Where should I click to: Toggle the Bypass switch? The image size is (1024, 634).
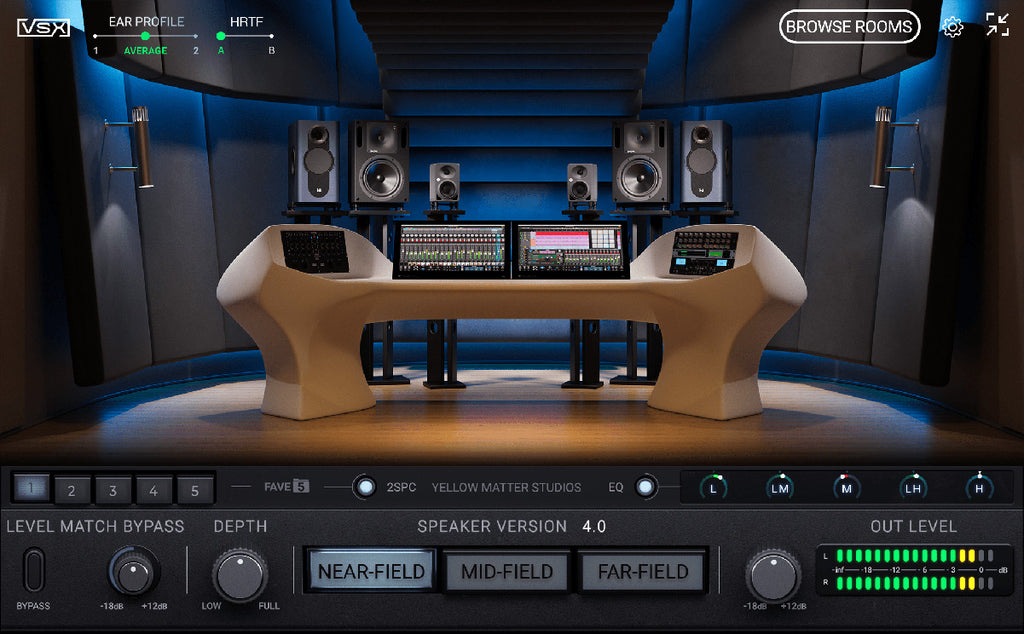coord(34,571)
